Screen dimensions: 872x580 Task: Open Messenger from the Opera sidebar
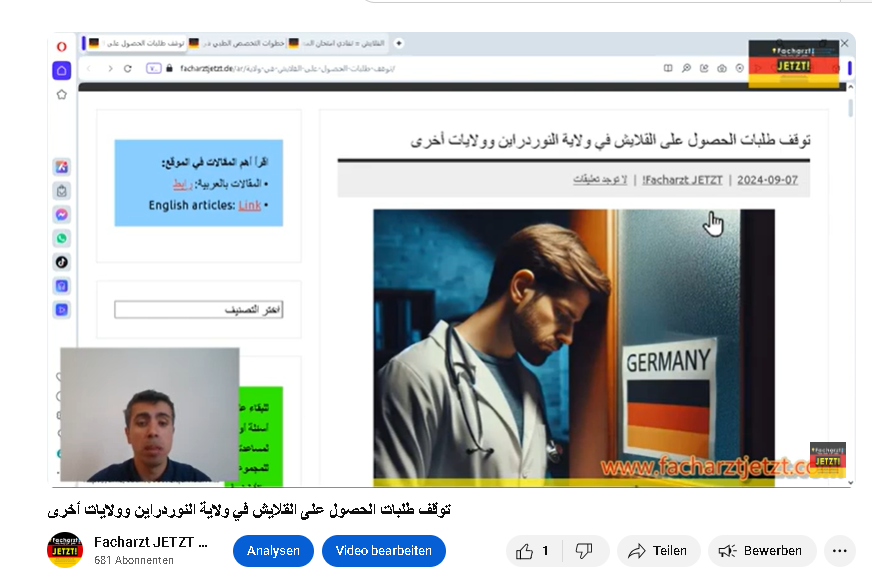point(62,215)
